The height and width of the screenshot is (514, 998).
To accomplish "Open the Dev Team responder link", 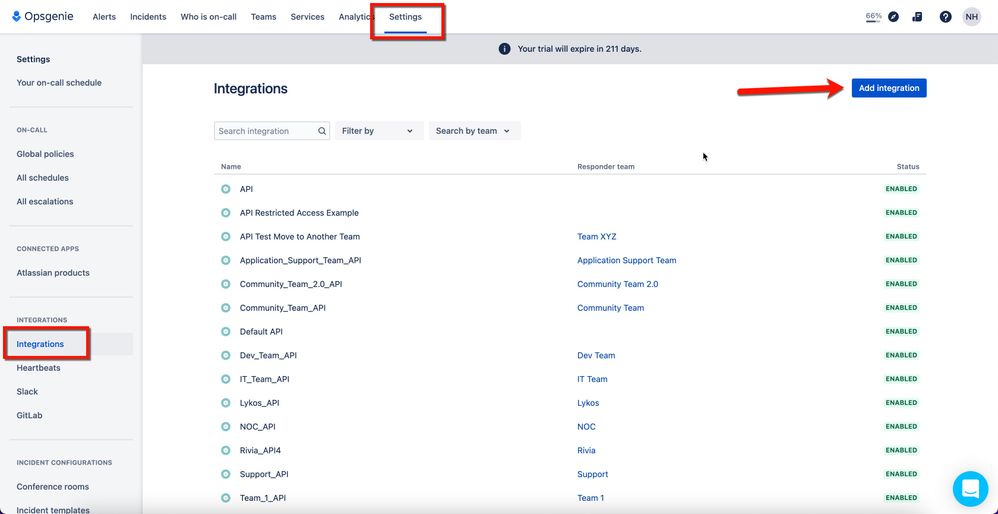I will 596,355.
